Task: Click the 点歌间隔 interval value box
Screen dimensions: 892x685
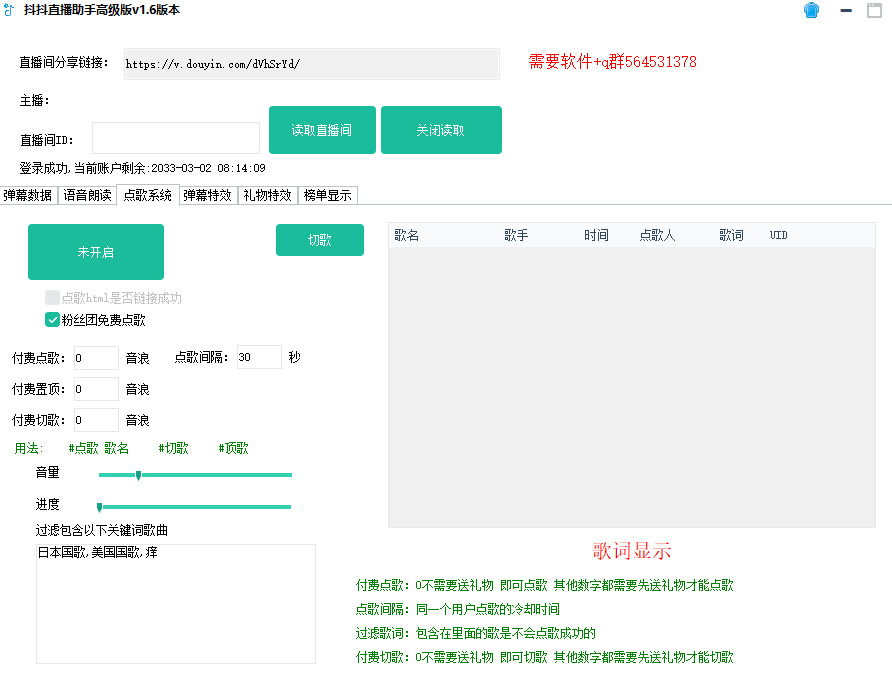Action: 258,356
